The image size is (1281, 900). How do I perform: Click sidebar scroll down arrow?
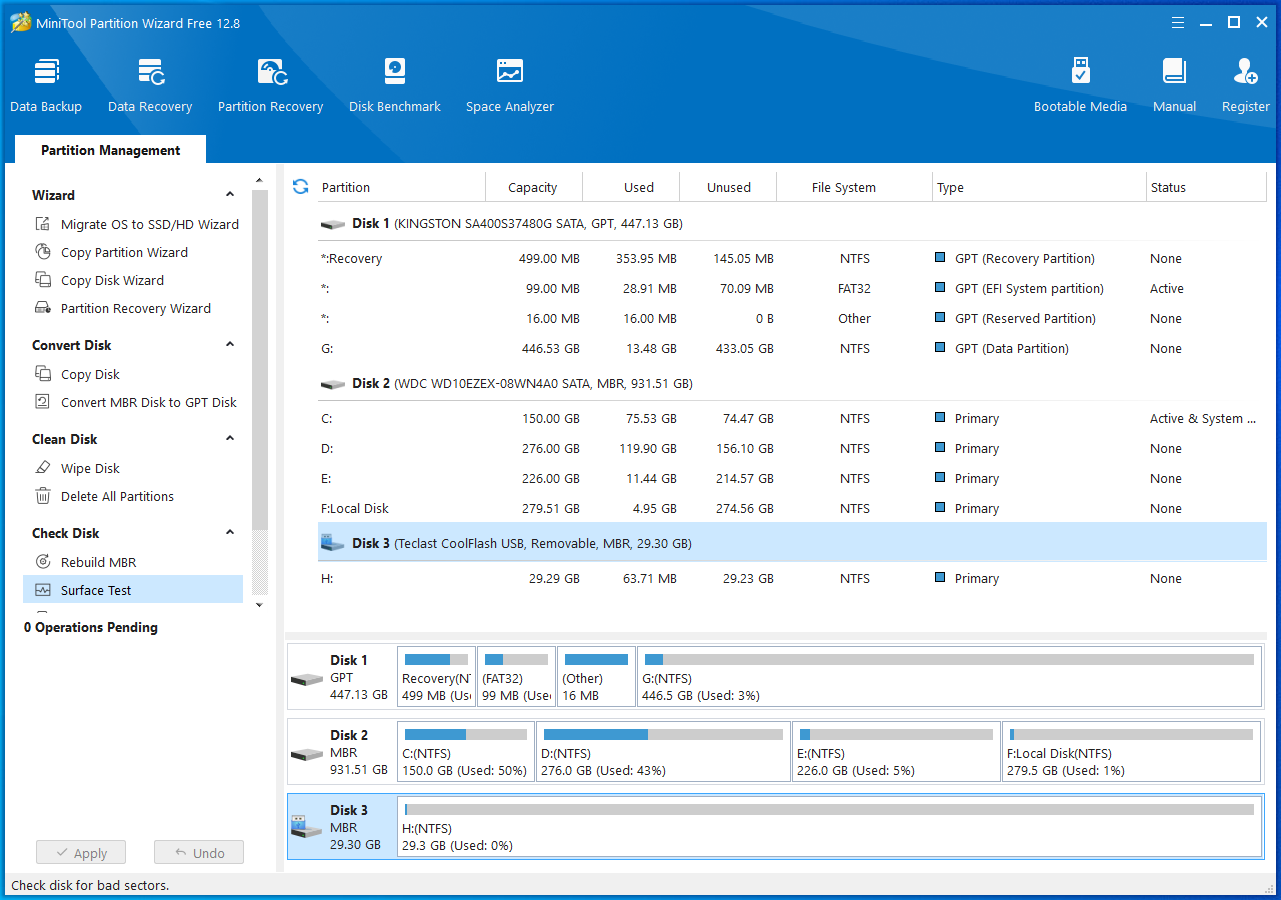260,605
